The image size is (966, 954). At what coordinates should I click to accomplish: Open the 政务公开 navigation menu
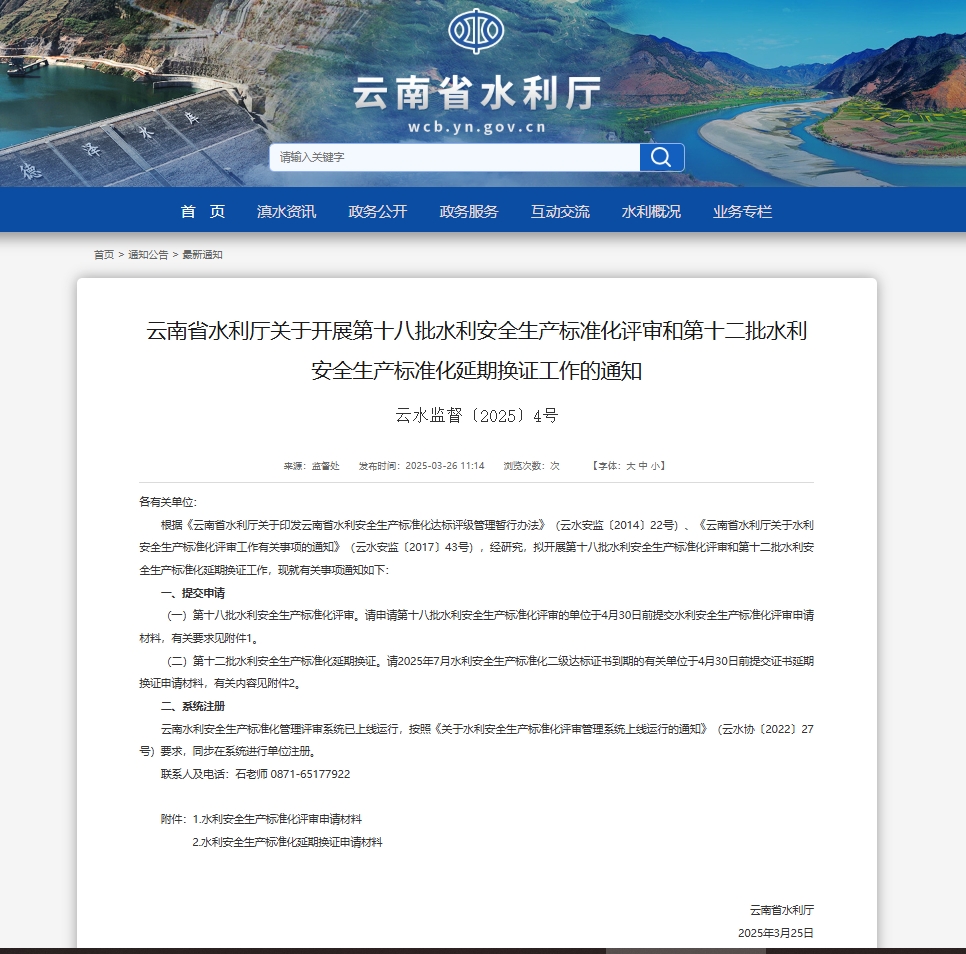(x=378, y=211)
